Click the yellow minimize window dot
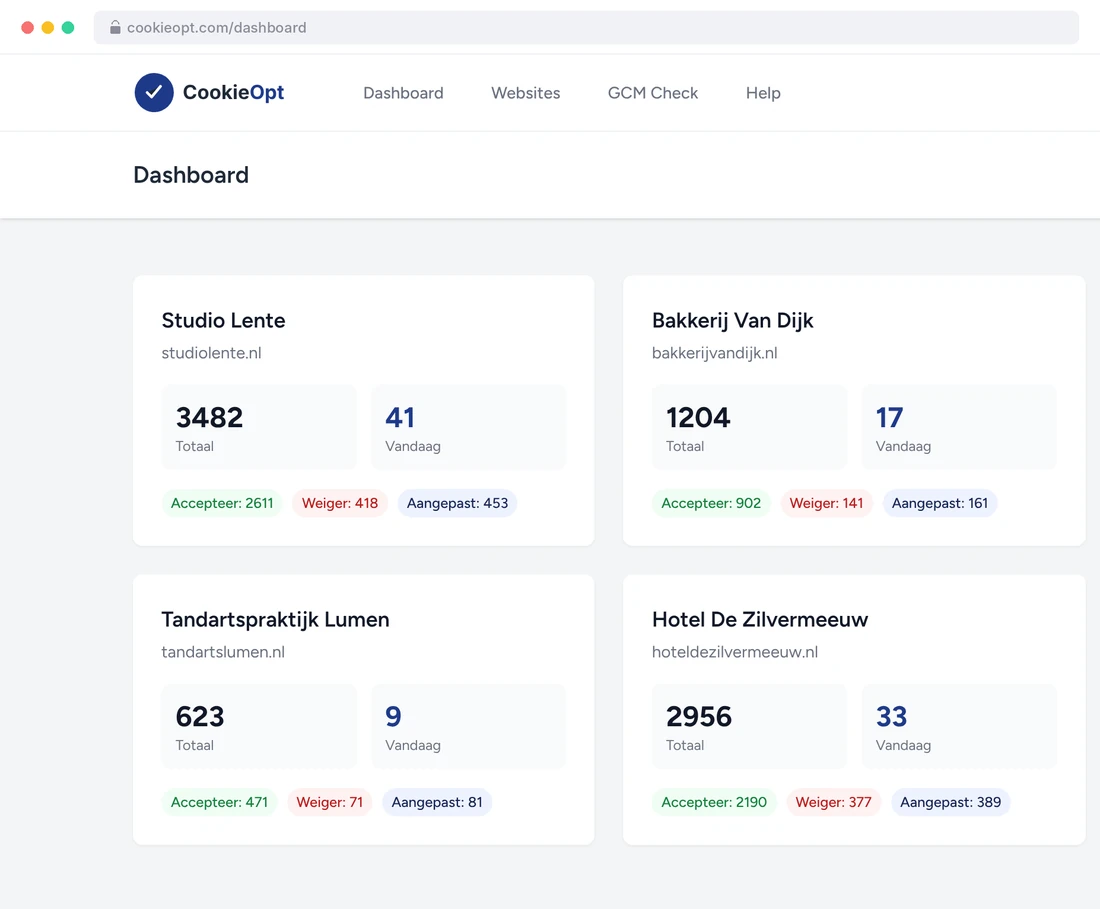Screen dimensions: 1100x909 48,27
